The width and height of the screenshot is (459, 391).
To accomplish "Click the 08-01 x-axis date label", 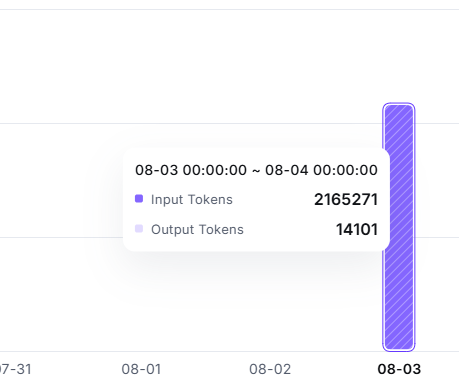I will (141, 369).
